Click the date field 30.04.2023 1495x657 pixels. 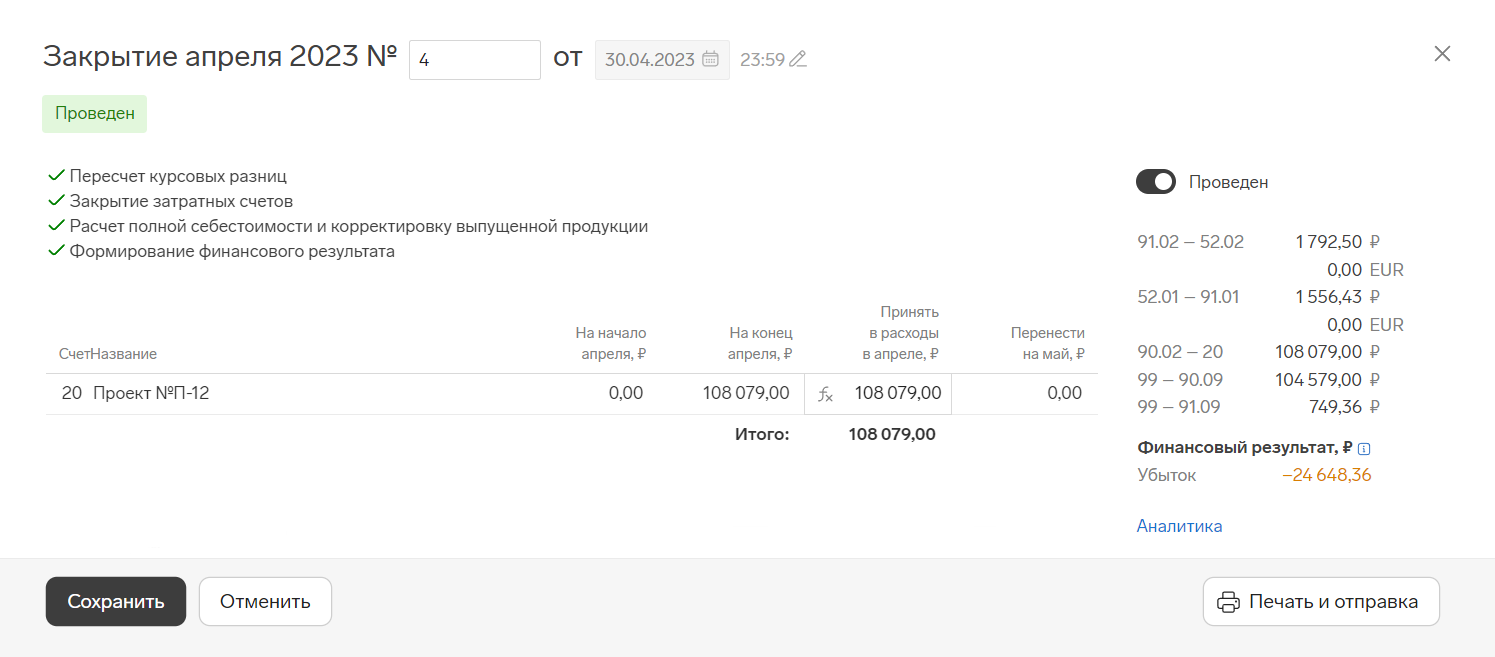click(650, 60)
